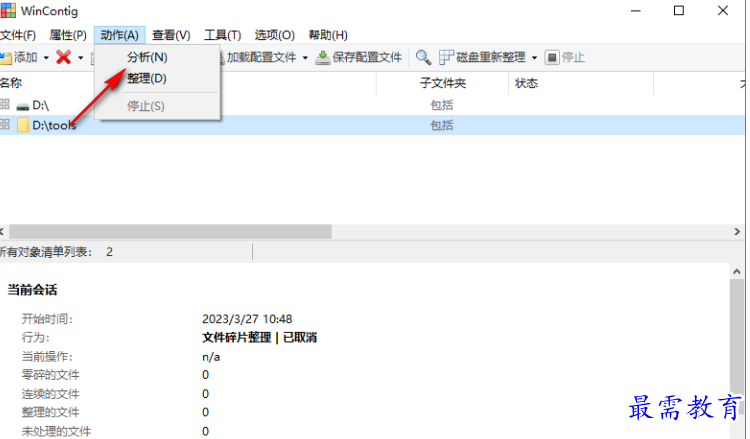Open the 查看(V) menu
Screen dimensions: 750x439
click(x=171, y=35)
